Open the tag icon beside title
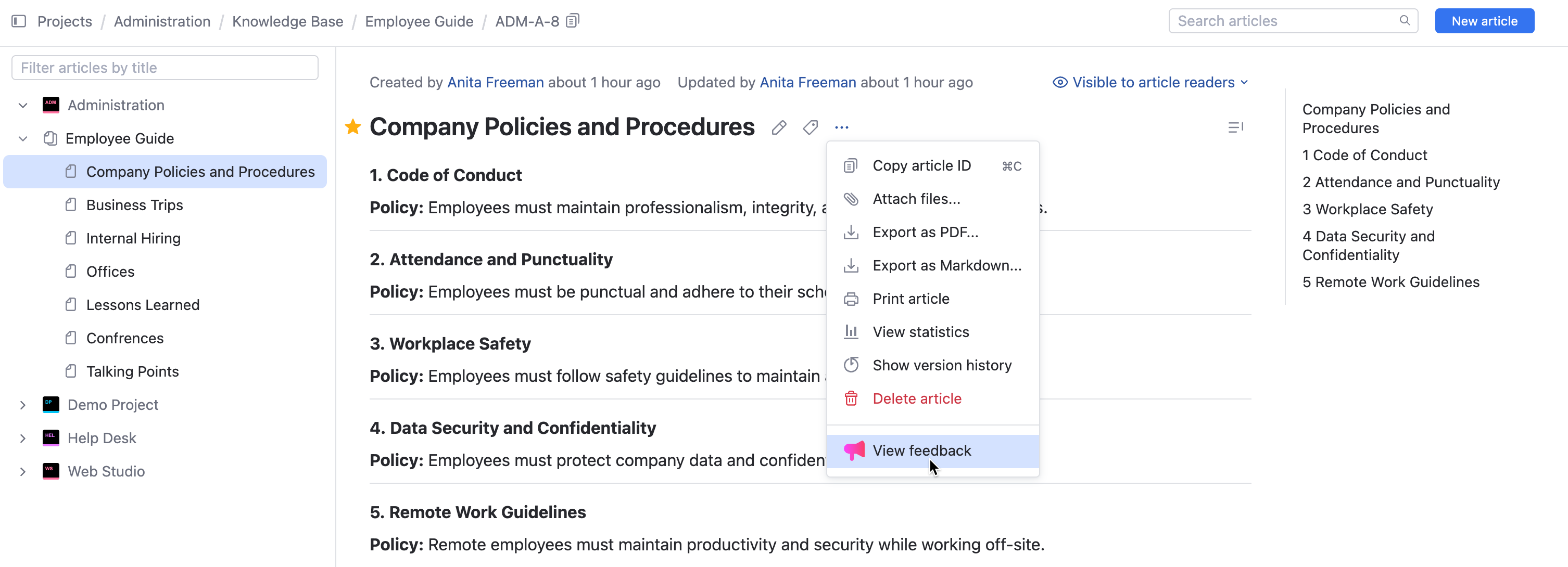Image resolution: width=1568 pixels, height=567 pixels. 810,127
